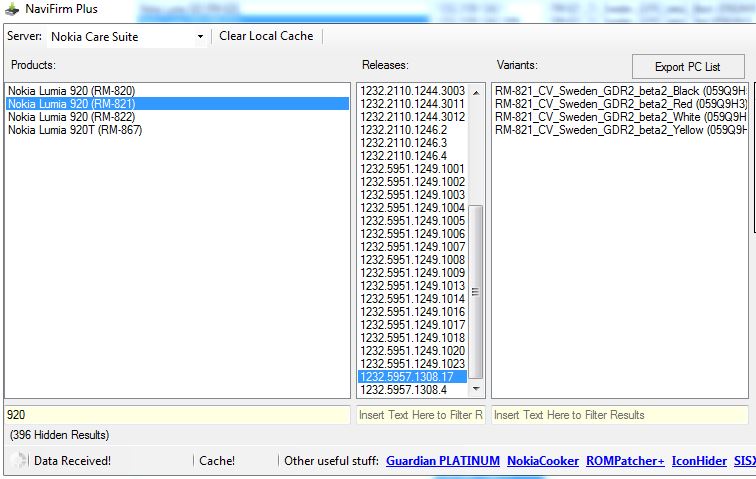Select release 1232.5951.1249.1020
Screen dimensions: 756x479
tap(413, 351)
